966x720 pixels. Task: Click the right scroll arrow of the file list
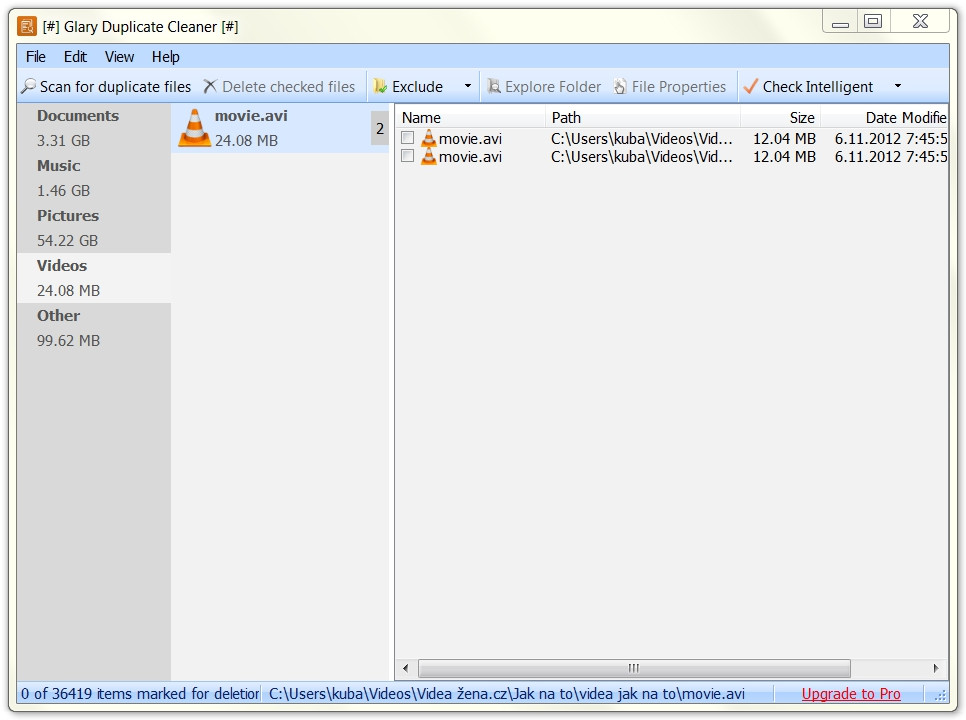pos(936,668)
